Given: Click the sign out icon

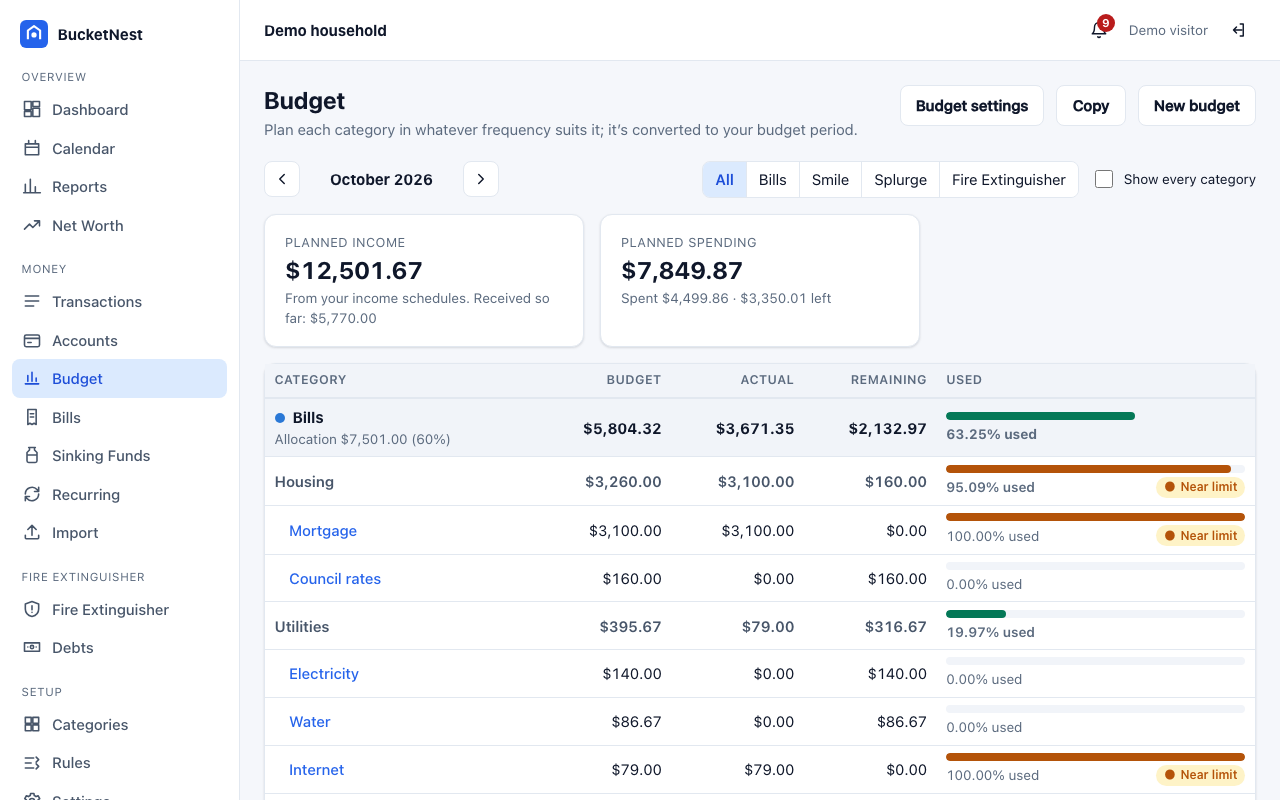Looking at the screenshot, I should coord(1238,30).
